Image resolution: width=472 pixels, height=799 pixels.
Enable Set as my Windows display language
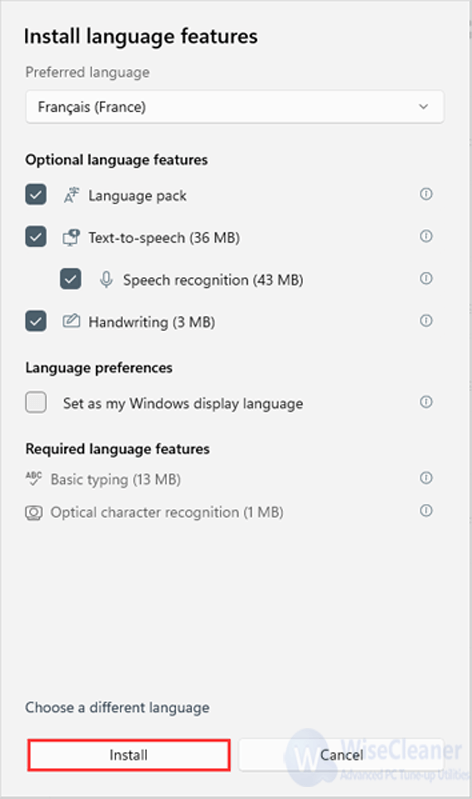tap(36, 403)
